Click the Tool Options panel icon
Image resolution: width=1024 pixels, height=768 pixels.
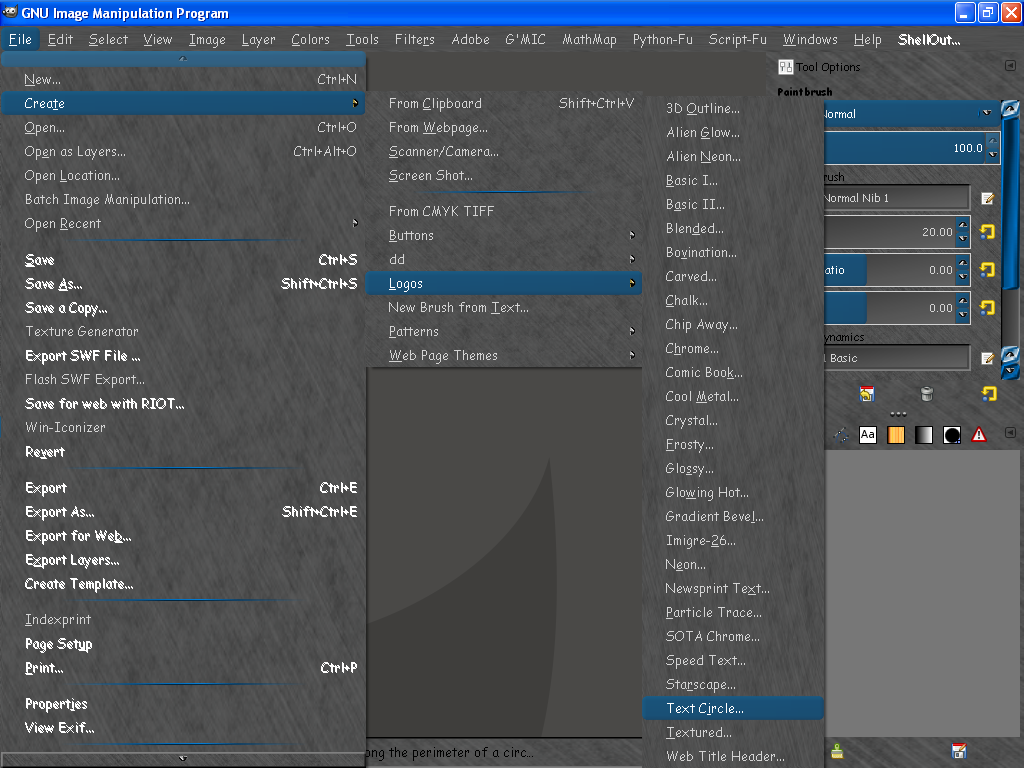pos(785,67)
